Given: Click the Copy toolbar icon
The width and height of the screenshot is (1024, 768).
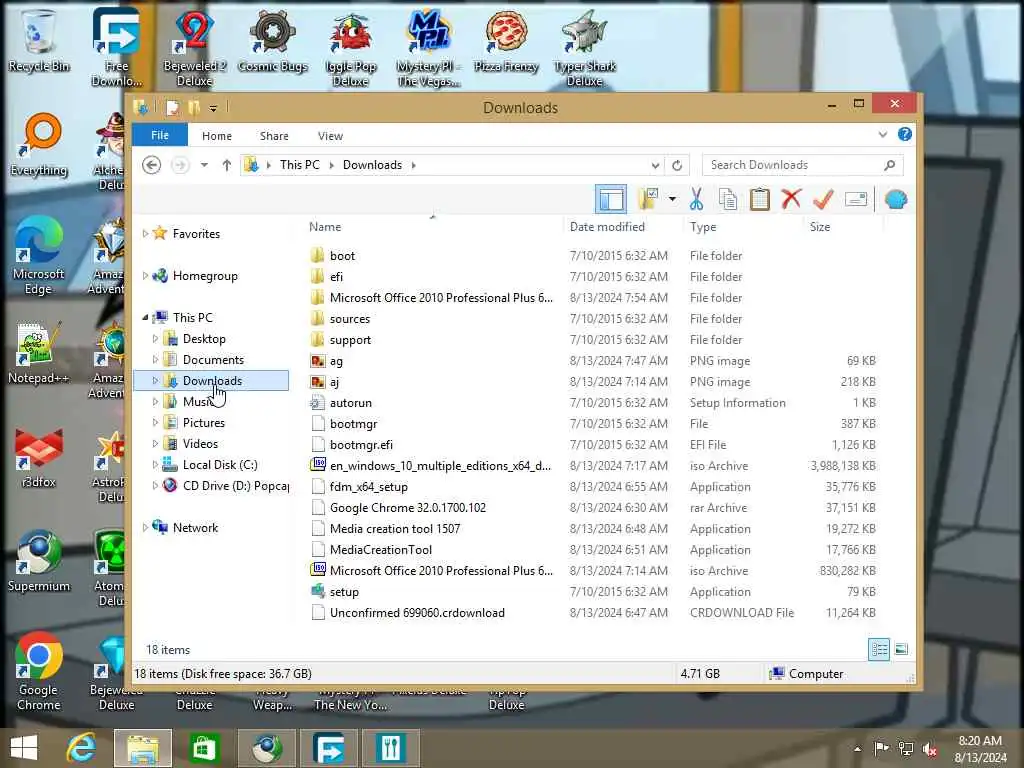Looking at the screenshot, I should [728, 199].
